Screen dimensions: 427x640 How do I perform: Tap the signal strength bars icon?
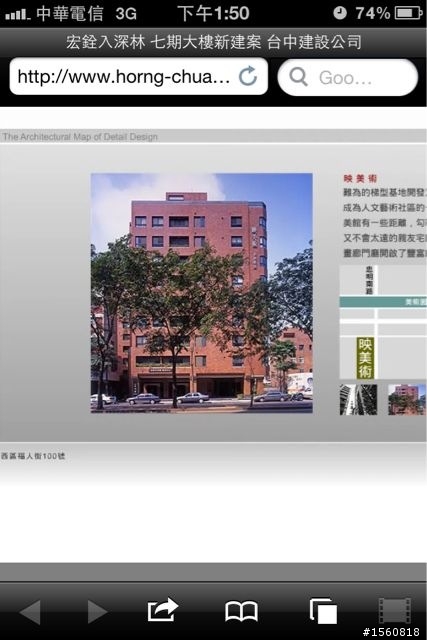pos(18,15)
